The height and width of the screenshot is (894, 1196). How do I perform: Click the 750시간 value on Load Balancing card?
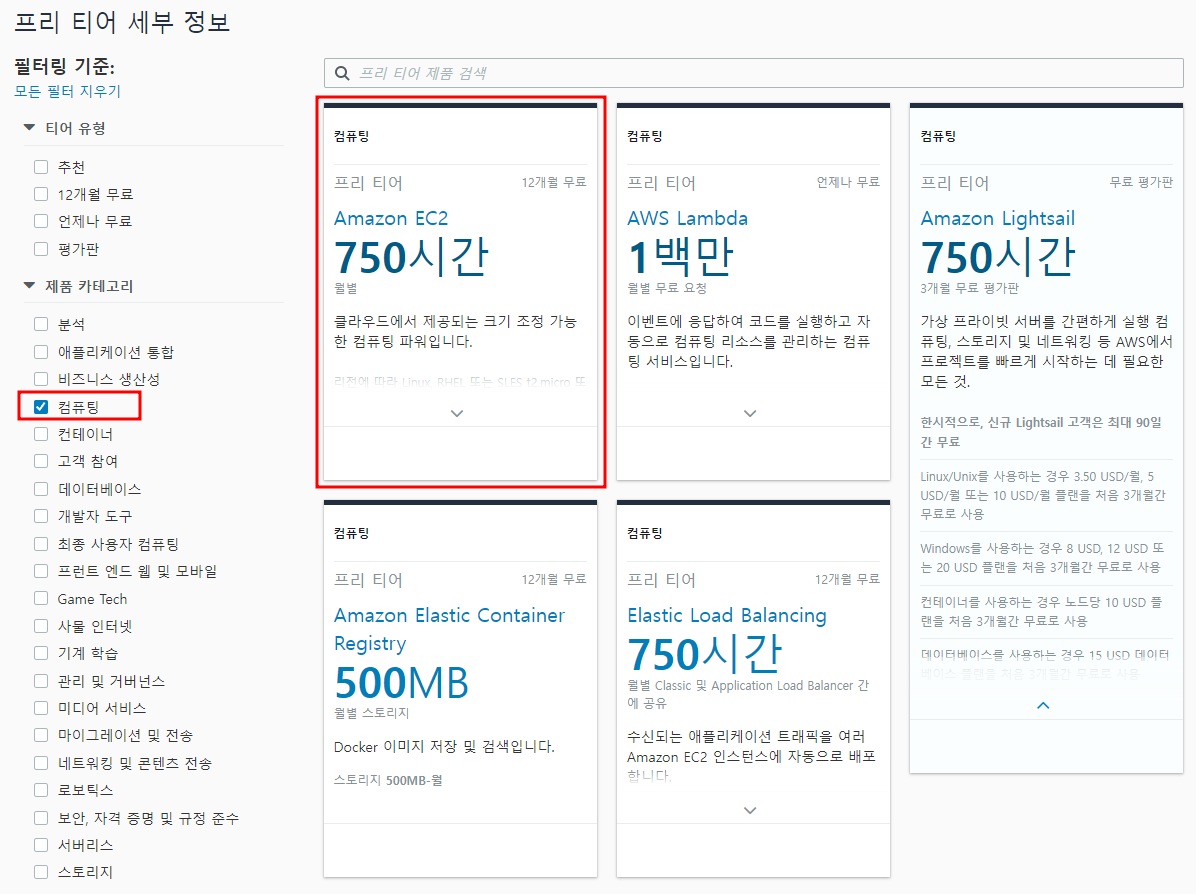pos(705,654)
